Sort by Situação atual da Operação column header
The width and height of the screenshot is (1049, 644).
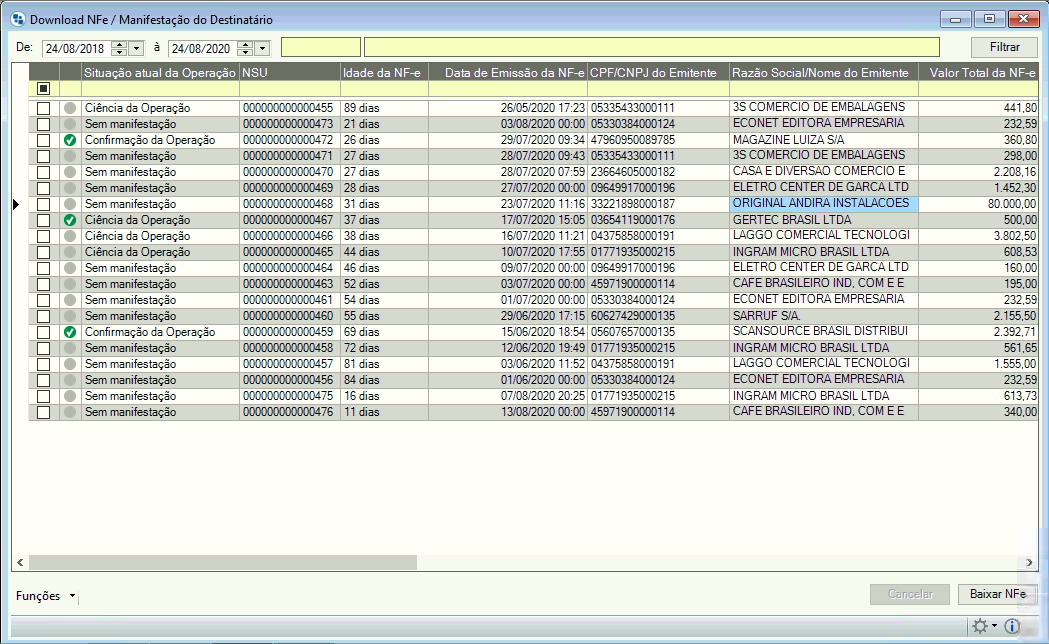[x=159, y=72]
